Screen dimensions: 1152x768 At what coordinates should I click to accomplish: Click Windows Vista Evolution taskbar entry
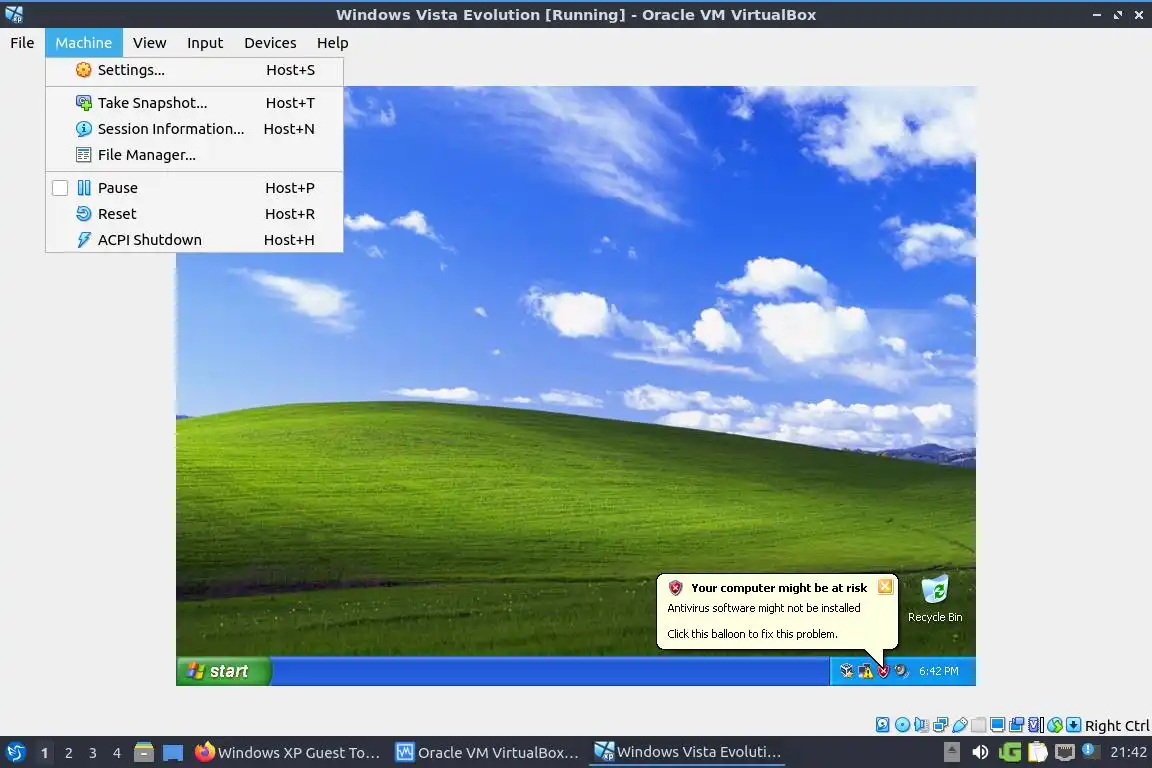click(x=688, y=752)
